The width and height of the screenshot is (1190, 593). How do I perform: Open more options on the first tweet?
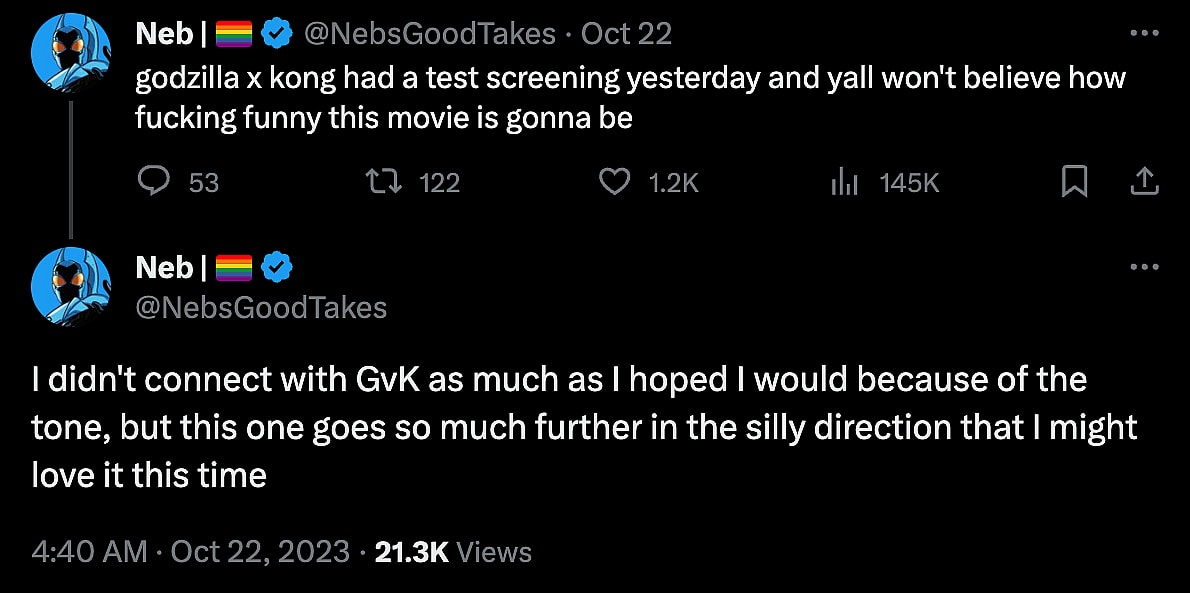click(x=1143, y=33)
